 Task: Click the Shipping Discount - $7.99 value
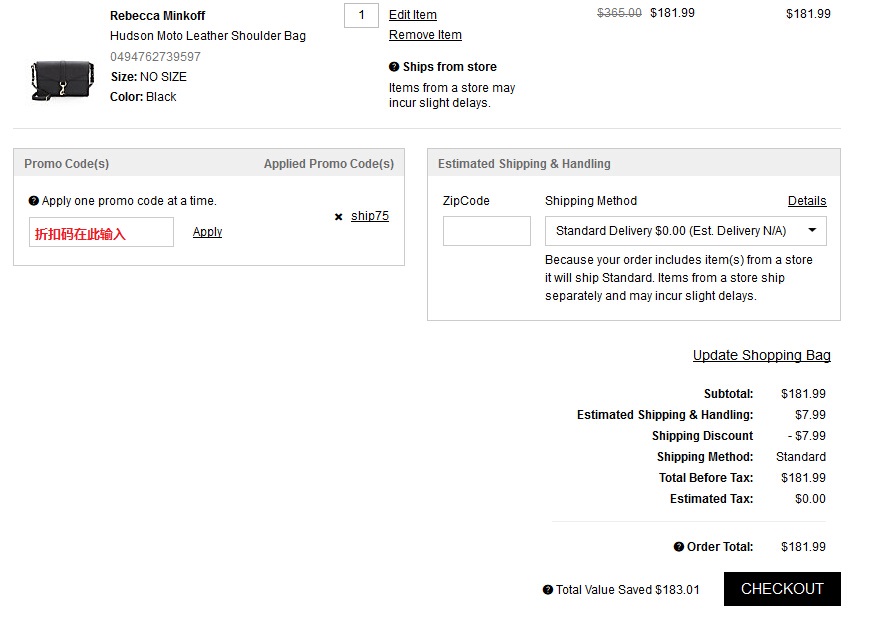[x=807, y=436]
